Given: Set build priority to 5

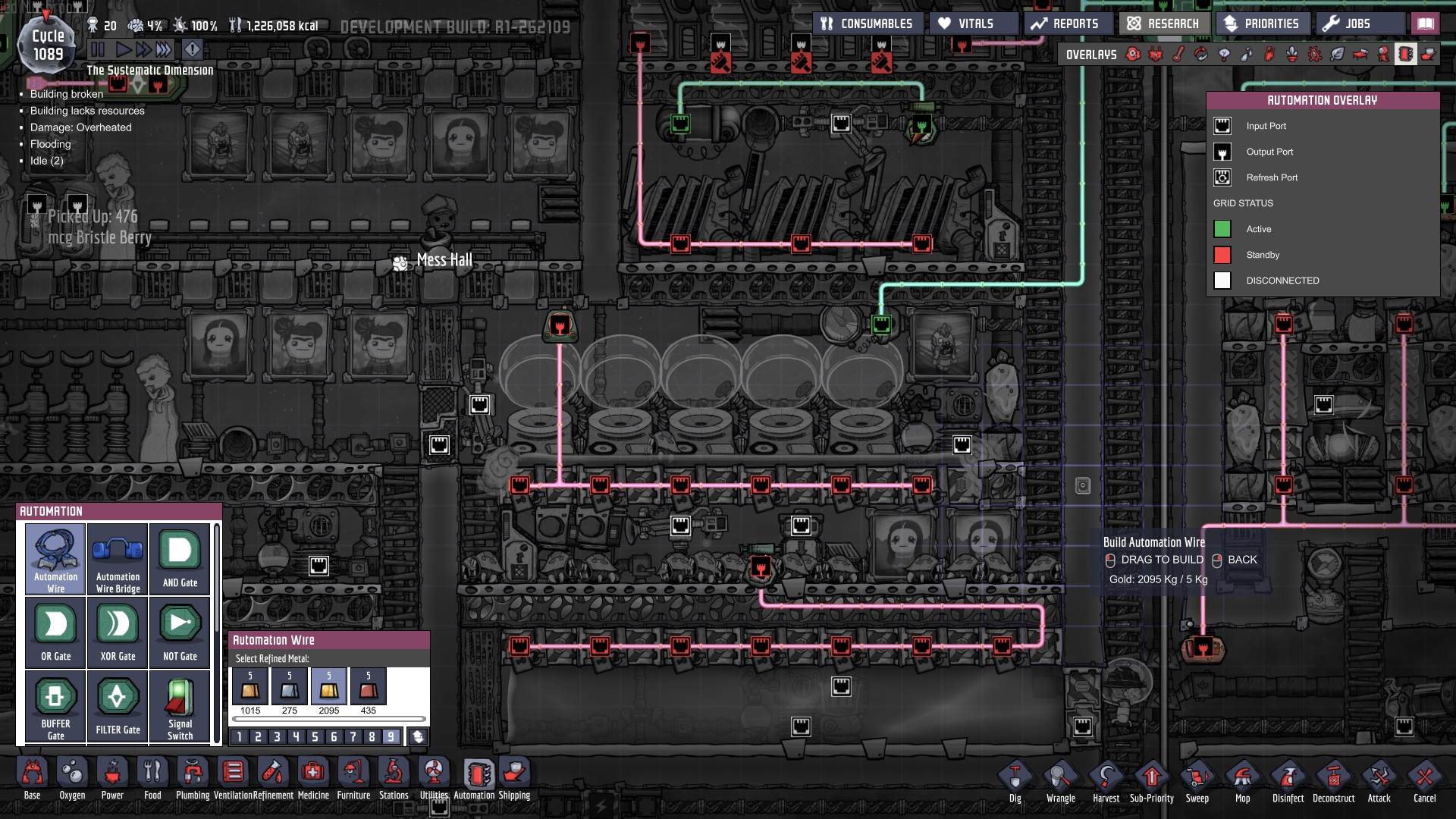Looking at the screenshot, I should [315, 736].
